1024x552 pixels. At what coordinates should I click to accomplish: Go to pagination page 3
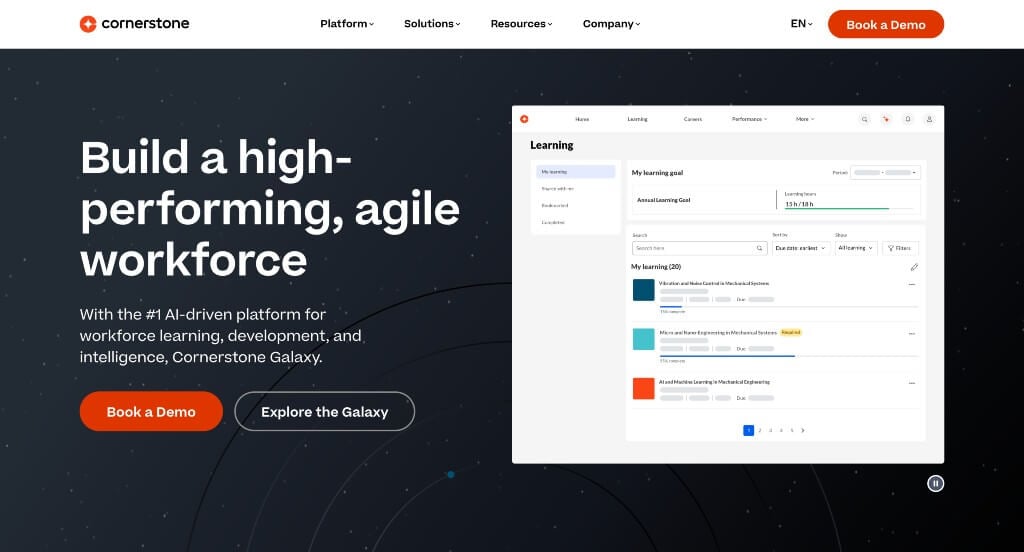[x=771, y=430]
